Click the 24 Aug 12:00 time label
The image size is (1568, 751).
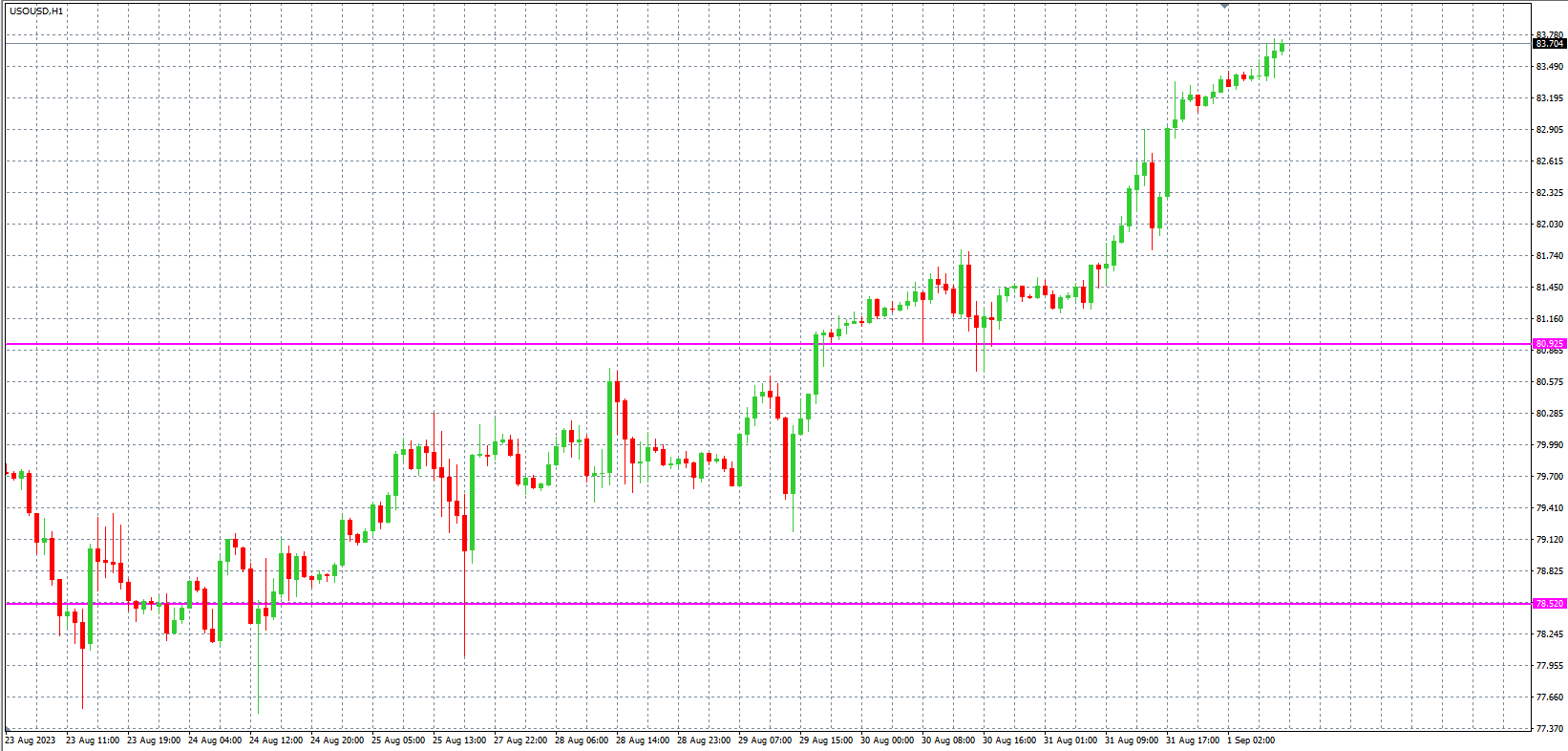276,740
